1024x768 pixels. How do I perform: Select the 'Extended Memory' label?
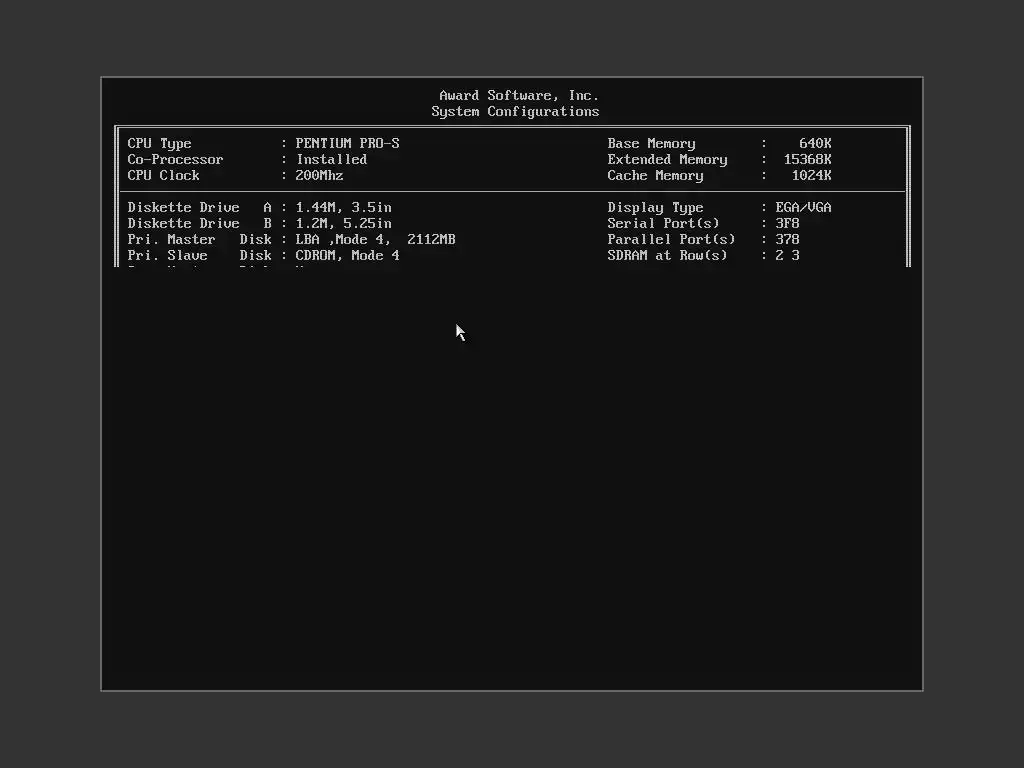667,159
